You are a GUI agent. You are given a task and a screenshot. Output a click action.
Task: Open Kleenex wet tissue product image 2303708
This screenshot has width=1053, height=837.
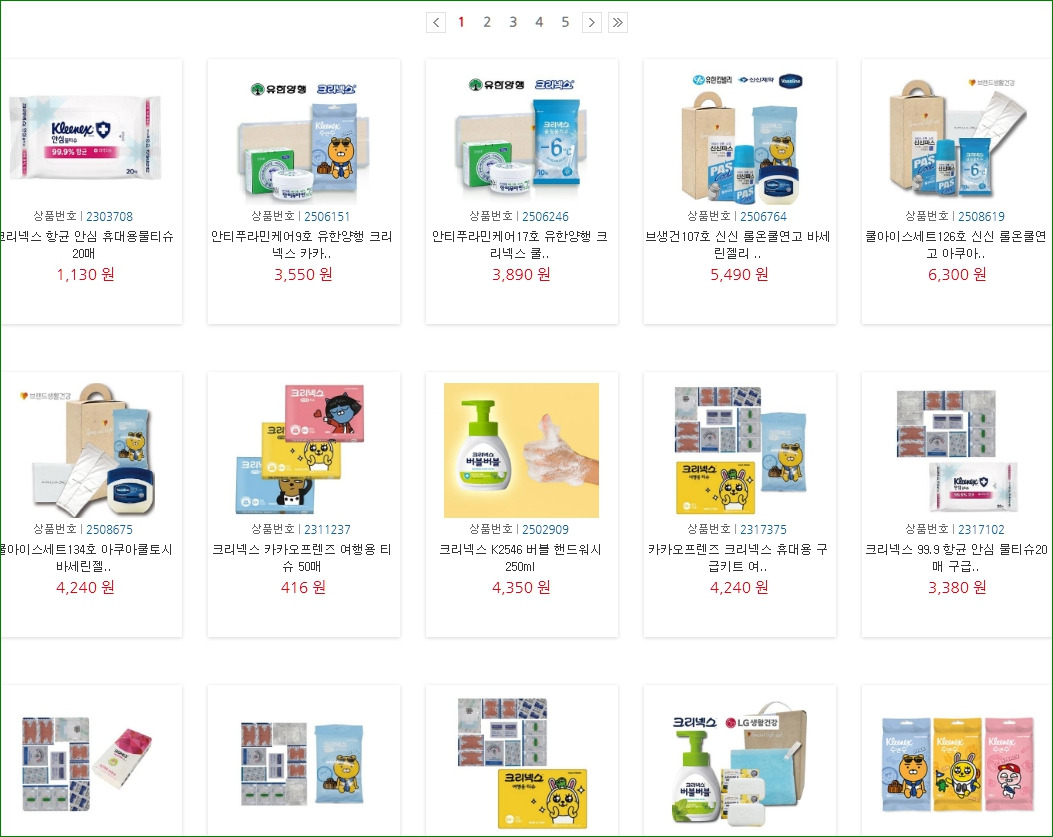tap(85, 138)
